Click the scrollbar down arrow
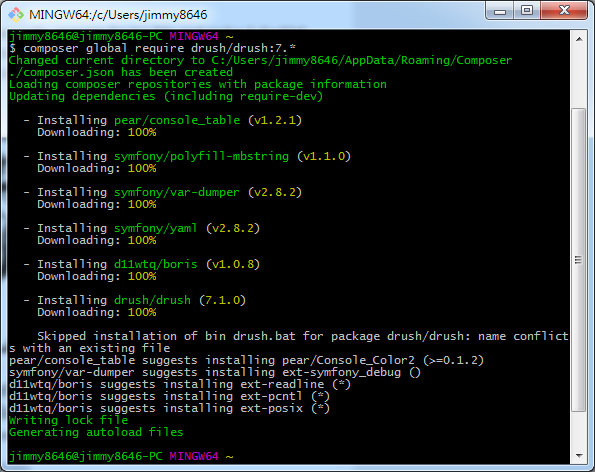This screenshot has height=472, width=595. click(579, 456)
